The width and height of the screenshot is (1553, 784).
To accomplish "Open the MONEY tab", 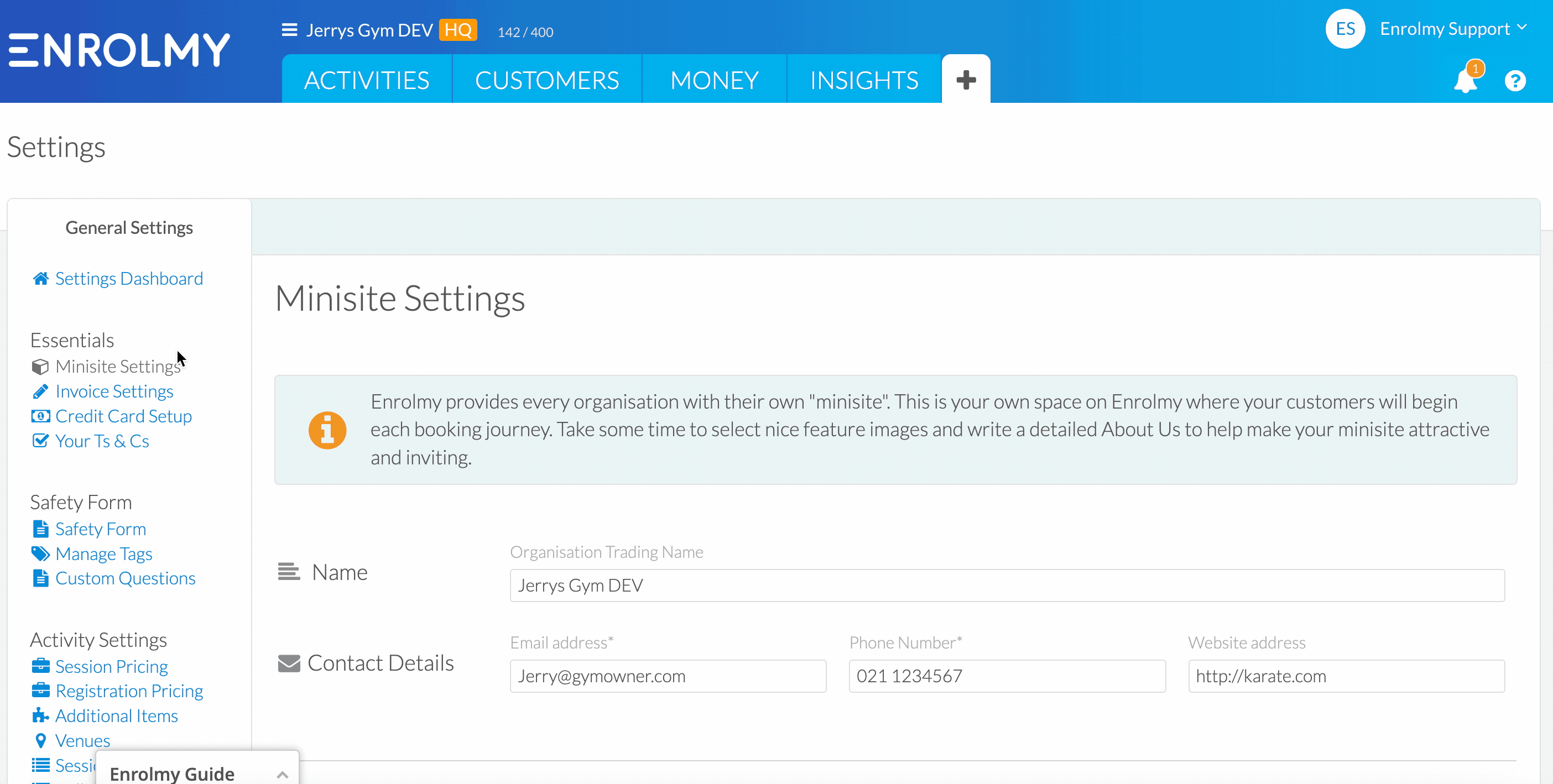I will [715, 80].
